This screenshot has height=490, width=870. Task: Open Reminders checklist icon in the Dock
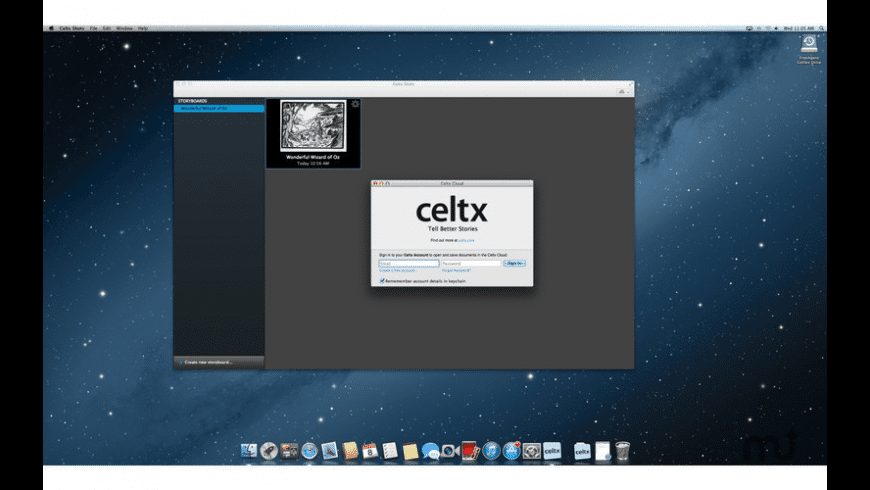point(390,451)
